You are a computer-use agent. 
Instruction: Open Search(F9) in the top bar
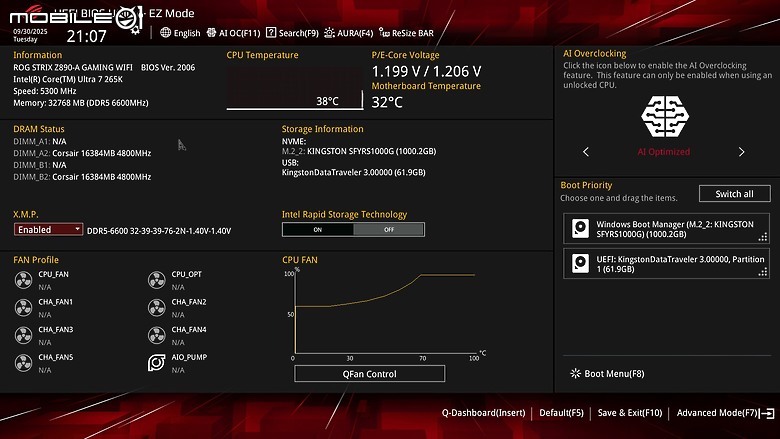[x=292, y=33]
